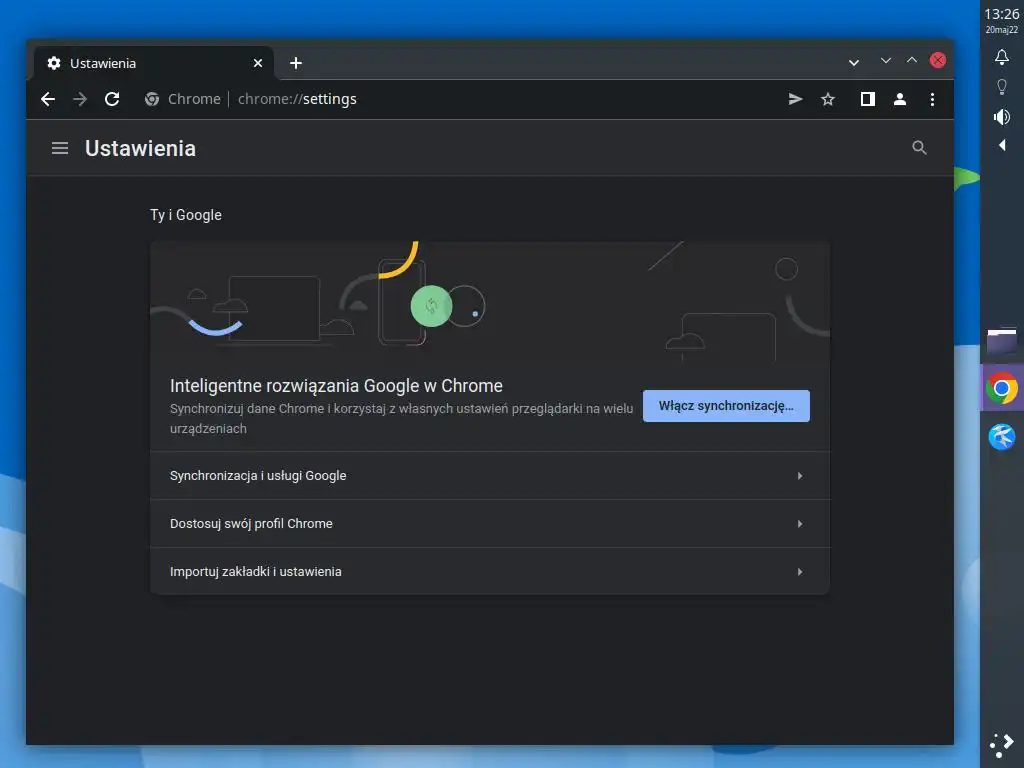Click Włącz synchronizację button

click(x=726, y=406)
